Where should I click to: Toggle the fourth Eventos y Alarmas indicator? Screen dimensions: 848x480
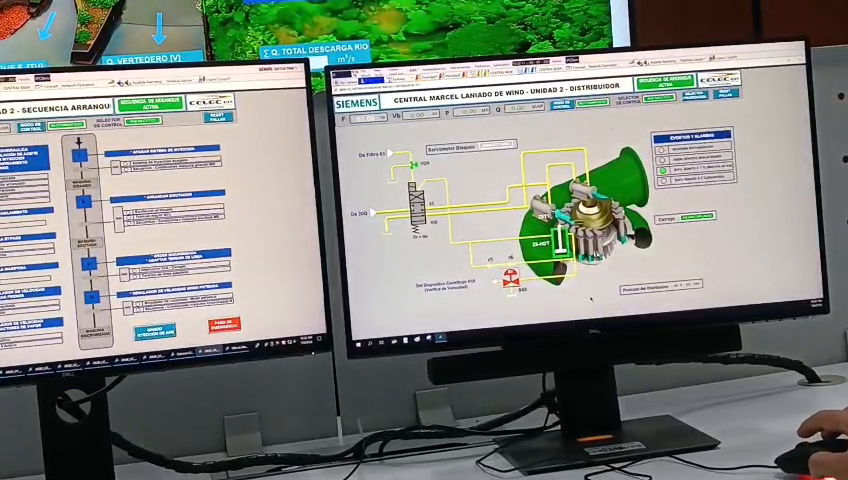click(x=664, y=181)
